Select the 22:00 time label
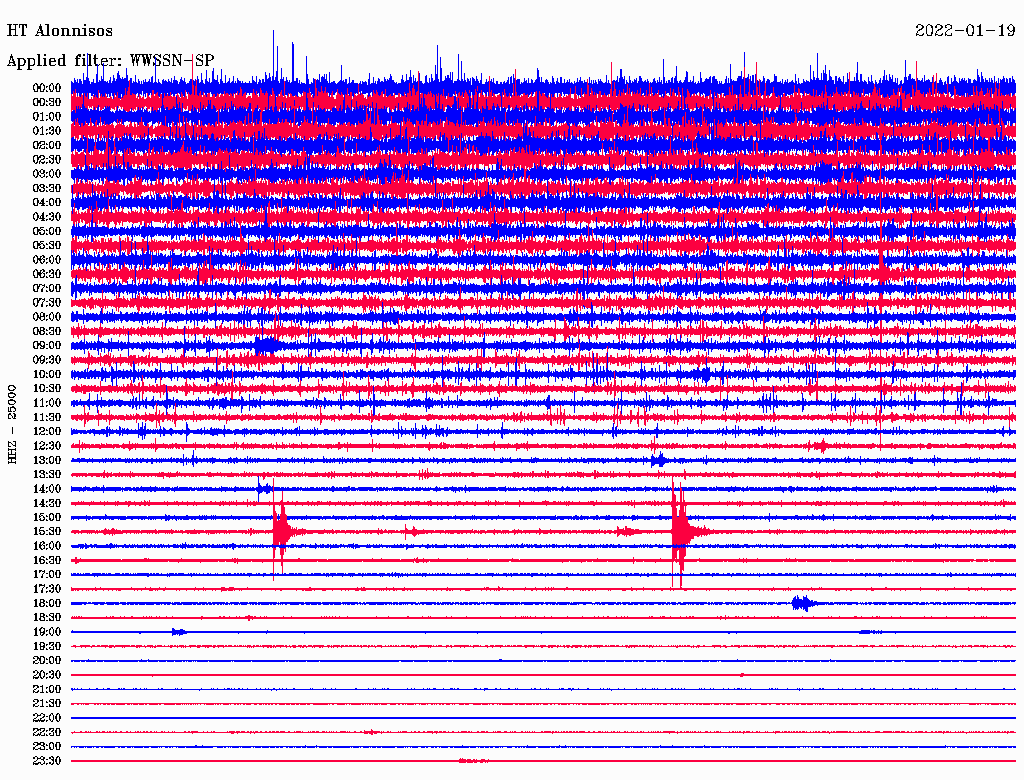Screen dimensions: 1024x780 (x=47, y=718)
